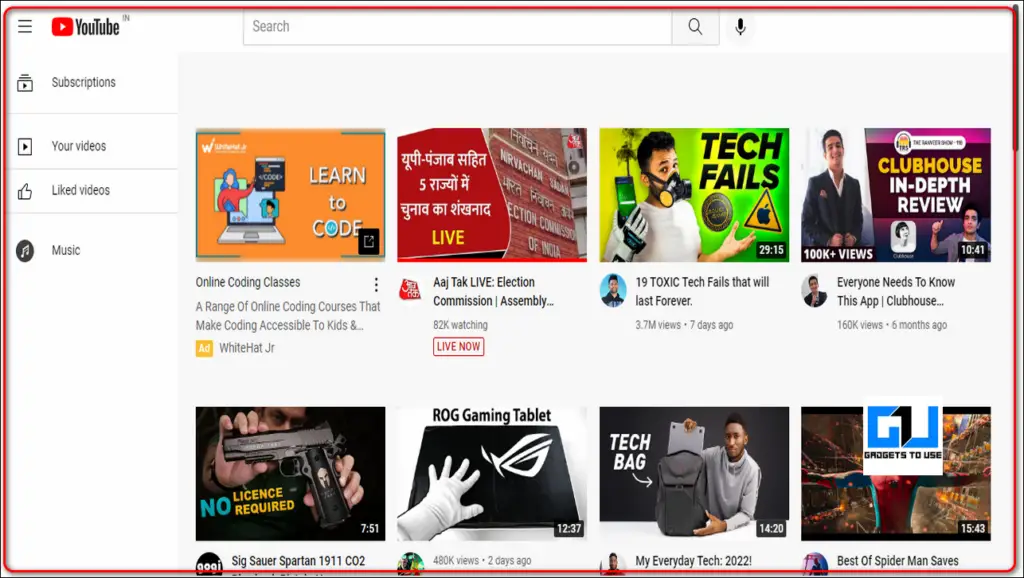
Task: Open Aaj Tak LIVE: Election Commission video title
Action: coord(493,291)
